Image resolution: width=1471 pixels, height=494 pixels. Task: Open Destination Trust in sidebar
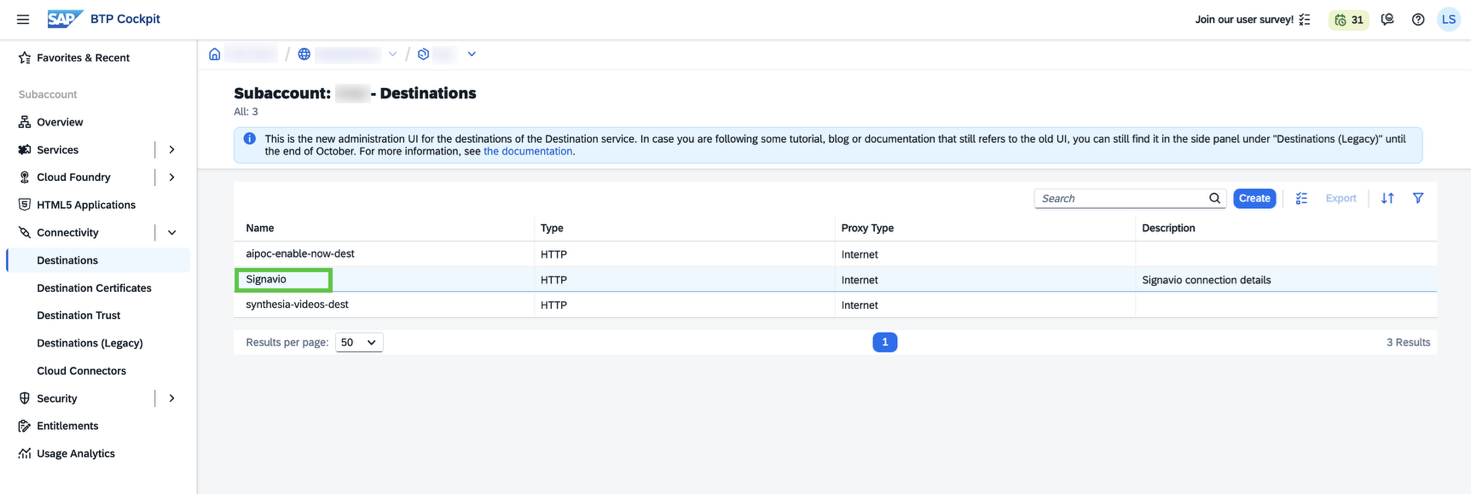(78, 315)
